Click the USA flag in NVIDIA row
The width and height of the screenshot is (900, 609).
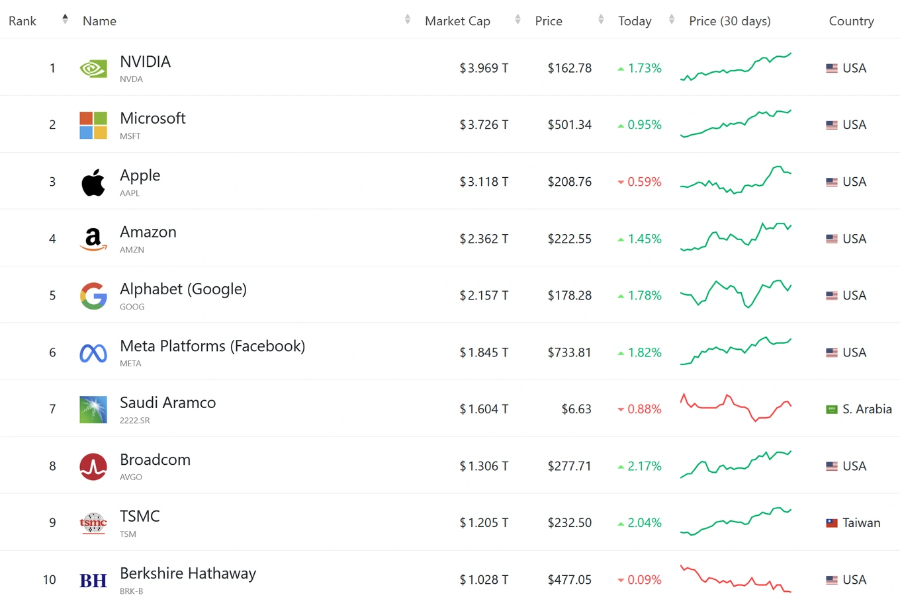(x=832, y=68)
